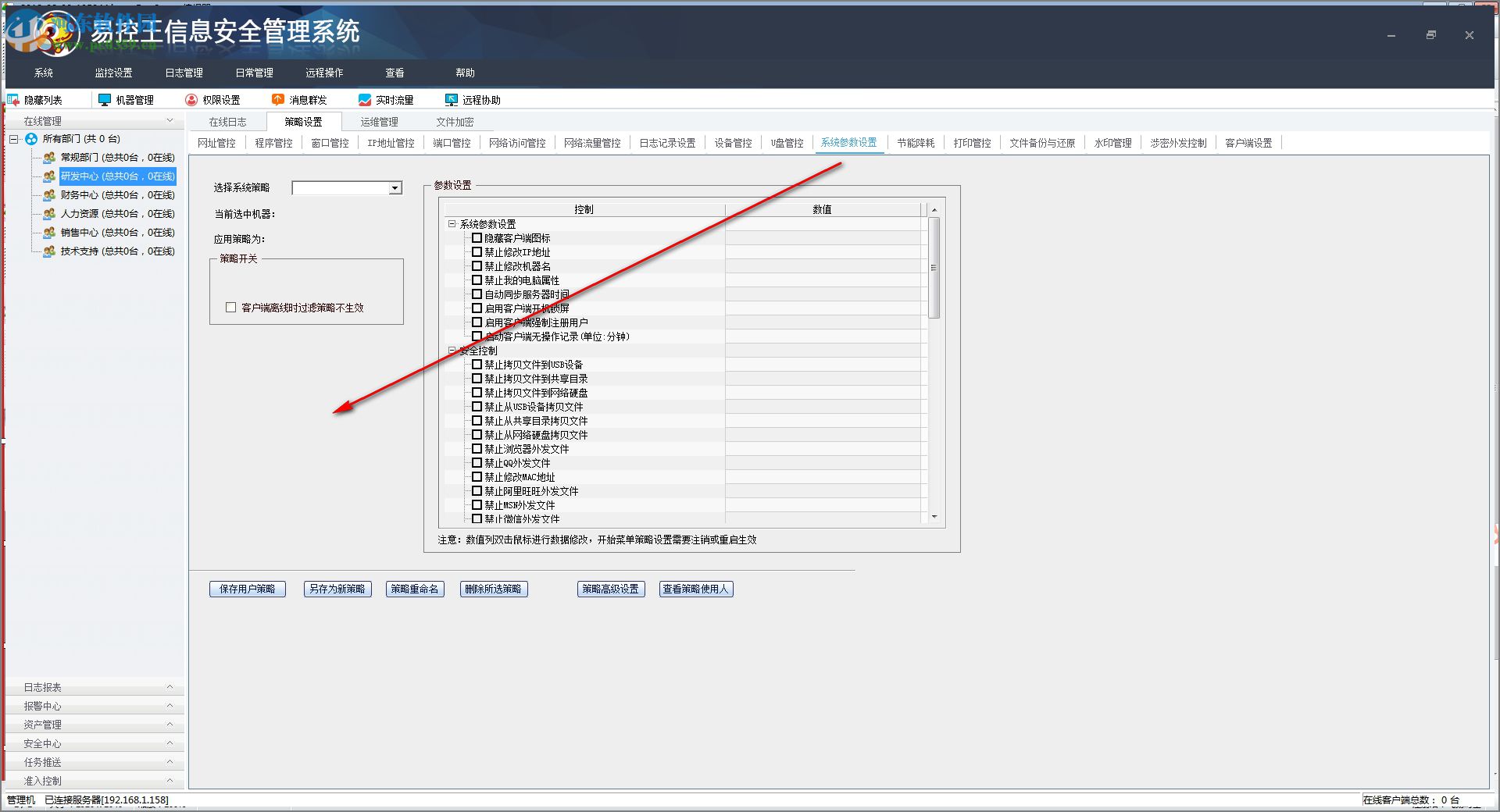
Task: Click the 销售中心 group icon
Action: coord(49,233)
